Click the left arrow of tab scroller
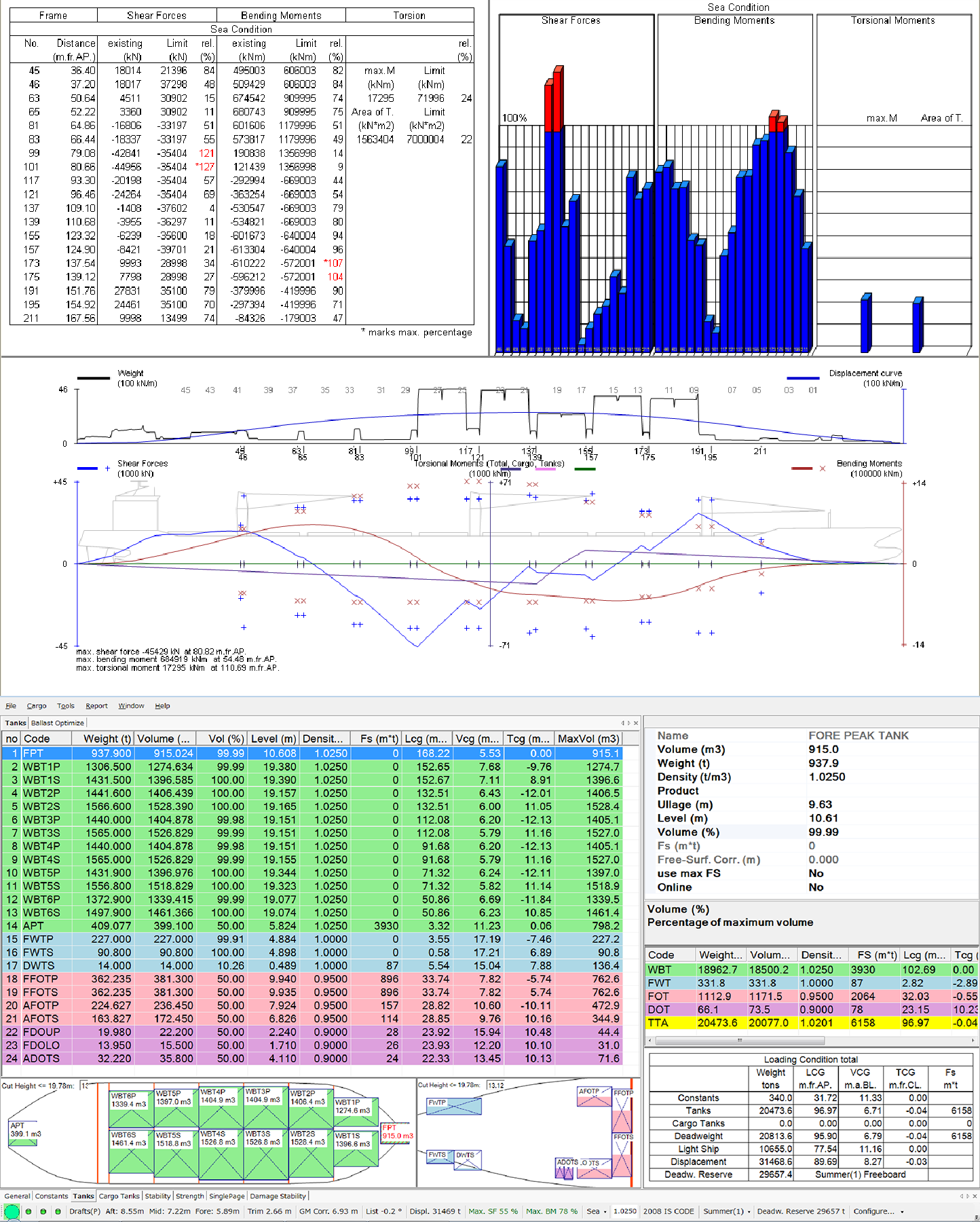980x1222 pixels. 622,723
